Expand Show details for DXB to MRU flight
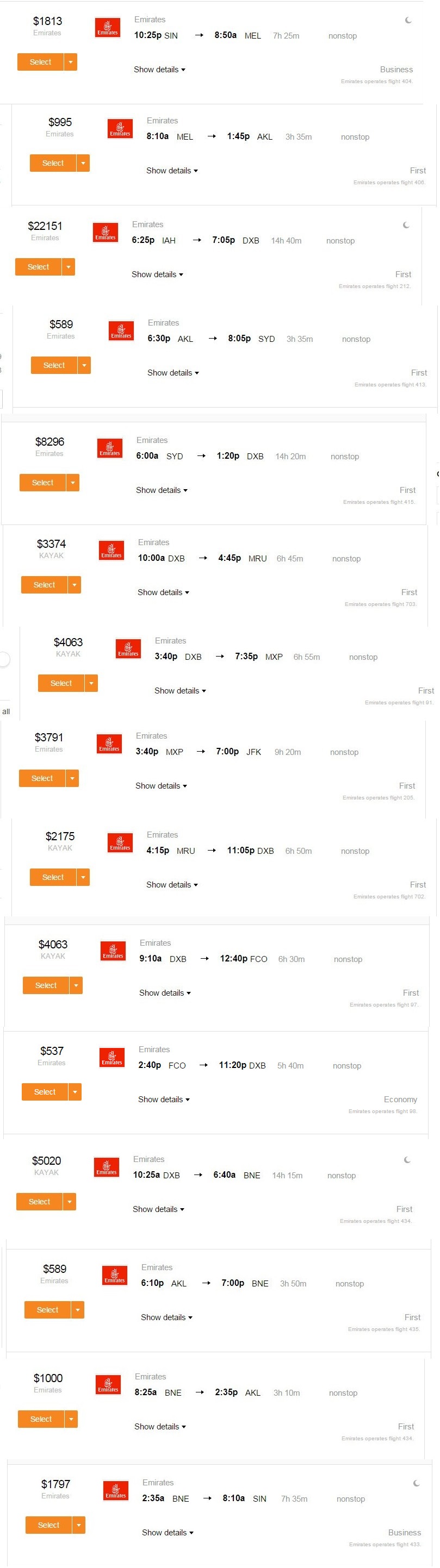The height and width of the screenshot is (1568, 440). [x=163, y=592]
